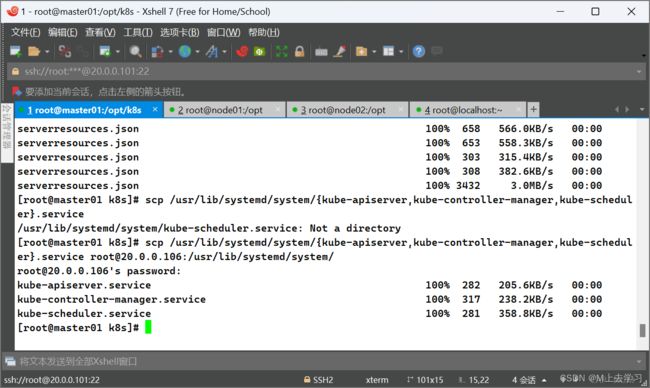Image resolution: width=650 pixels, height=388 pixels.
Task: Click the chat bubble toolbar icon
Action: pos(437,51)
